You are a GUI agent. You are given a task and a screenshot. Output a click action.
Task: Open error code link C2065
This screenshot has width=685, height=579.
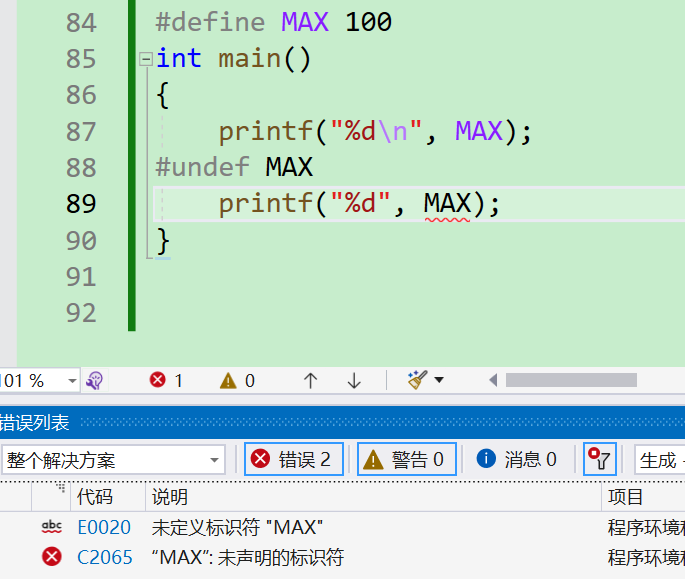pos(105,557)
